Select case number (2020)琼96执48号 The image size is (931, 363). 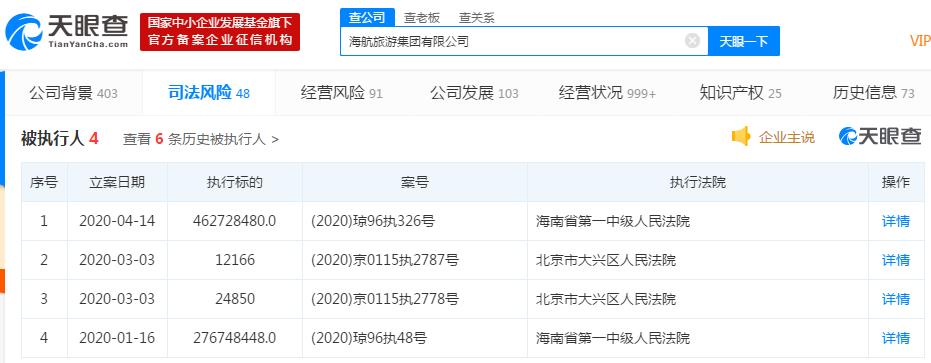(x=368, y=338)
